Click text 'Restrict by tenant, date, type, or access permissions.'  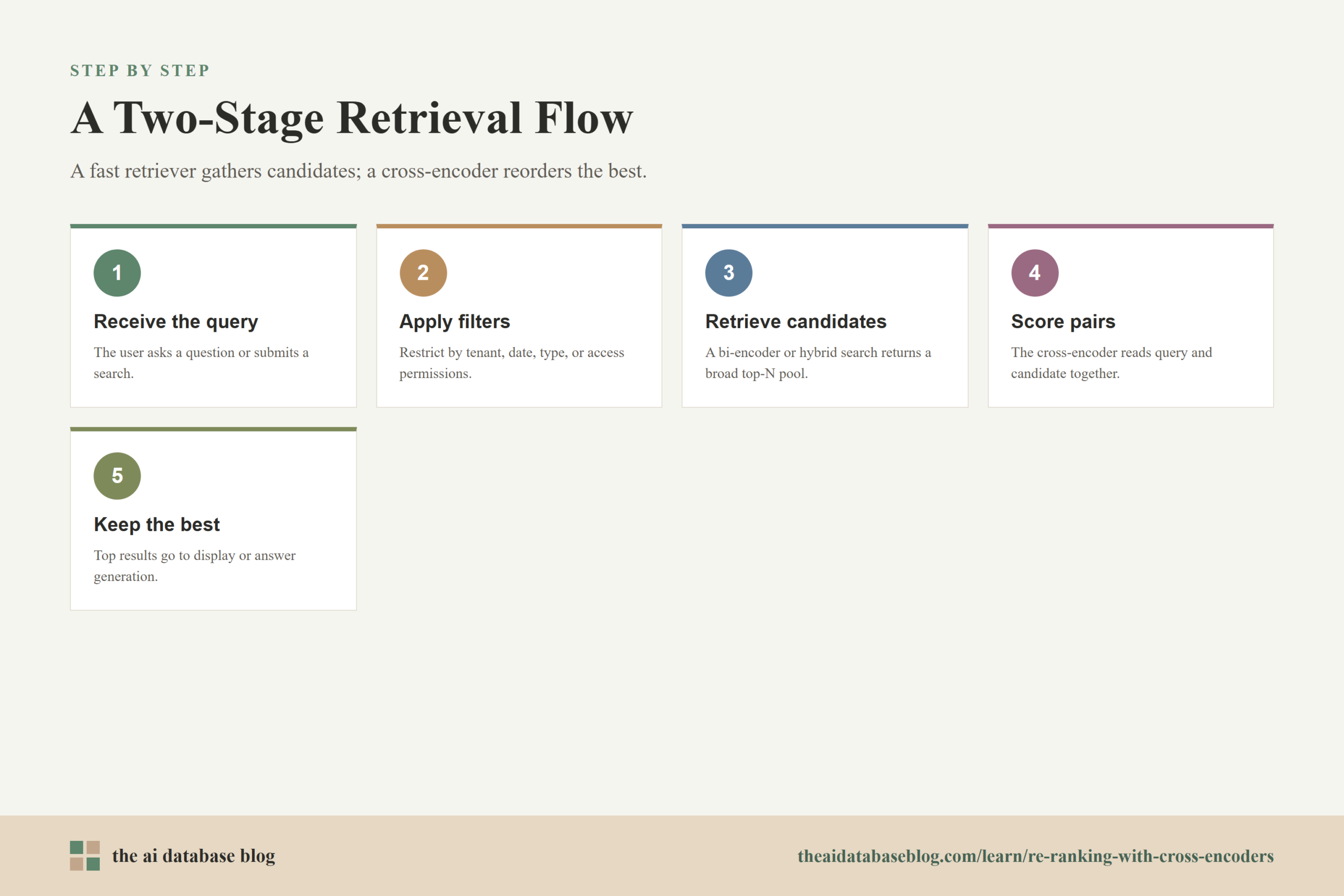click(x=512, y=363)
